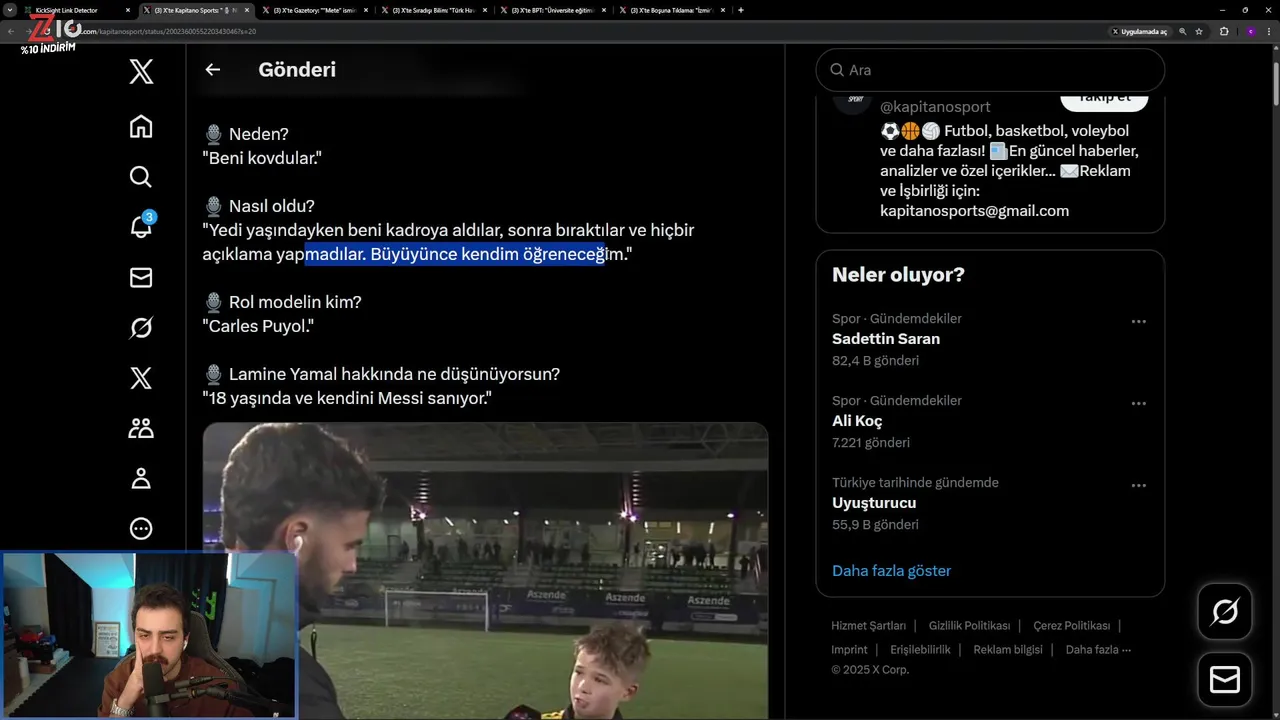This screenshot has width=1280, height=720.
Task: Bookmark the page with the star icon
Action: coord(1199,31)
